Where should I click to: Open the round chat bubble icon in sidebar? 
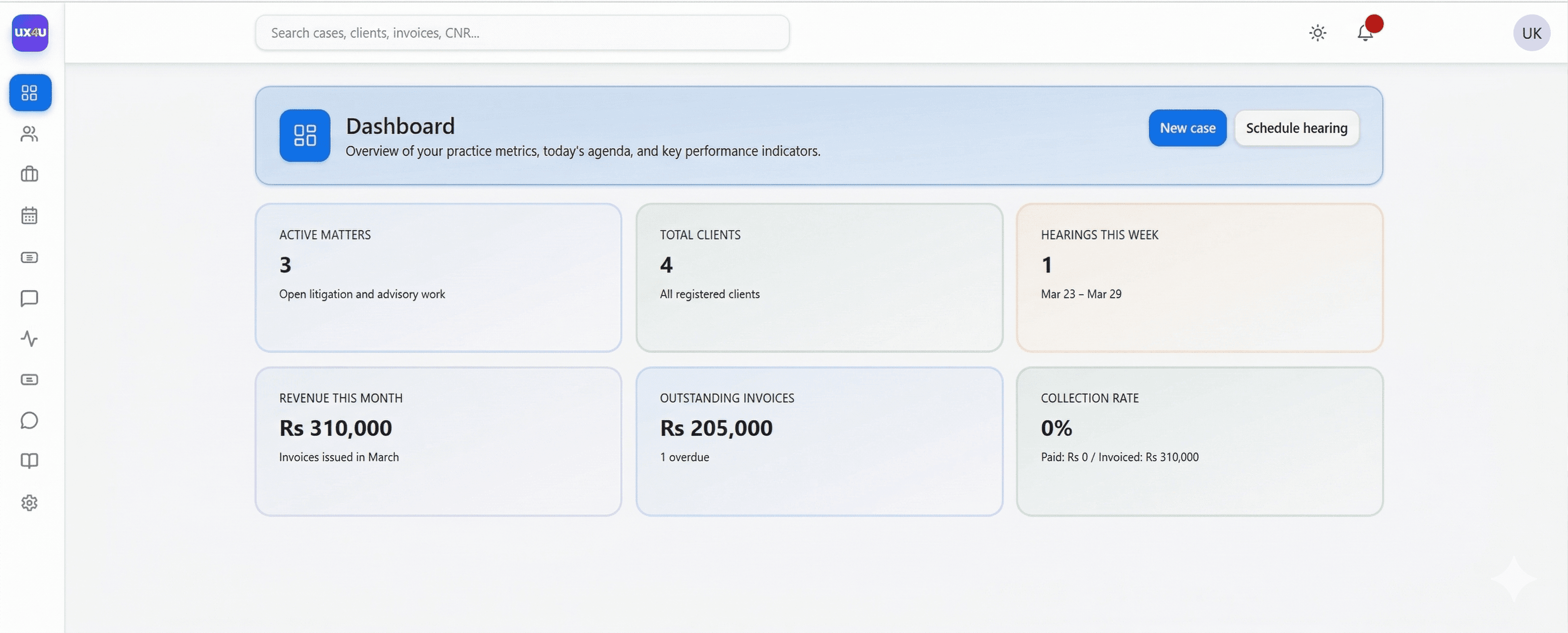(x=29, y=420)
